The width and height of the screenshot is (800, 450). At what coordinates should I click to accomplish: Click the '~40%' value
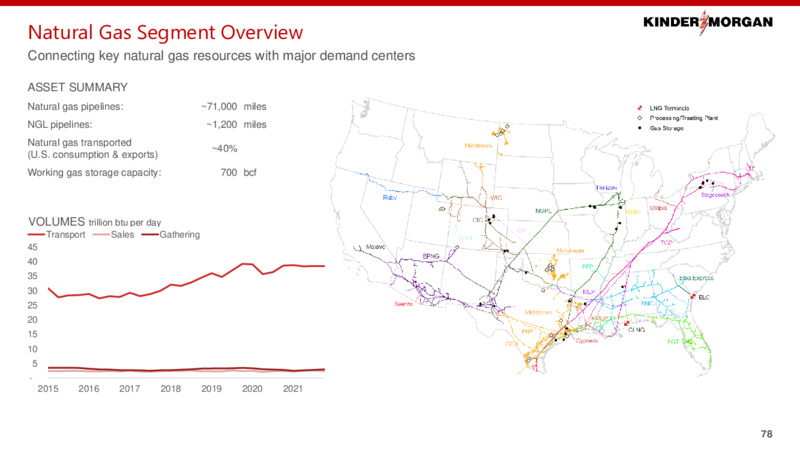pyautogui.click(x=224, y=148)
